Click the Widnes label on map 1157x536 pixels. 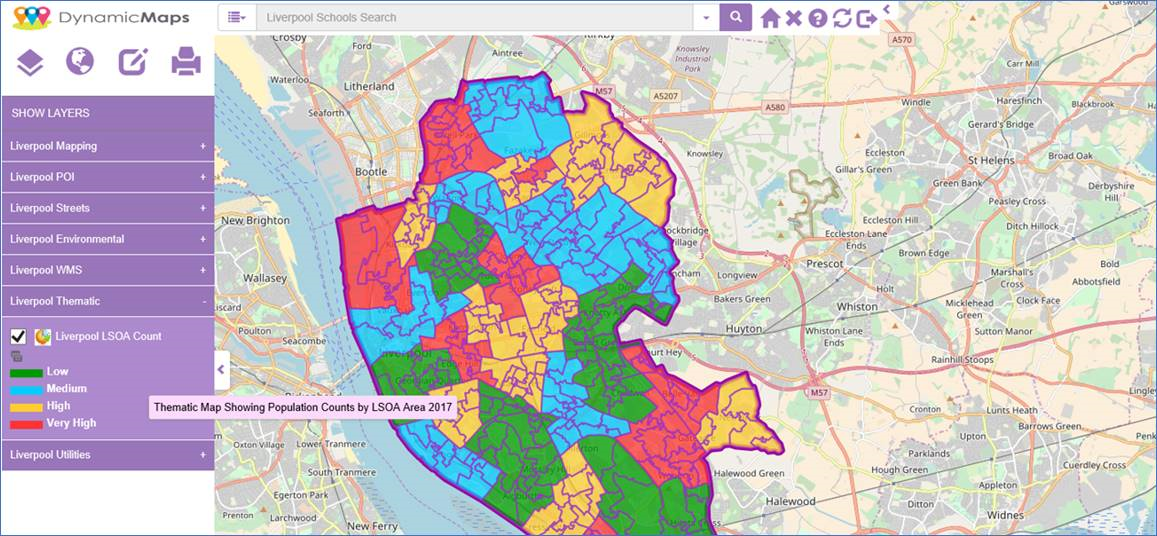pyautogui.click(x=1006, y=515)
